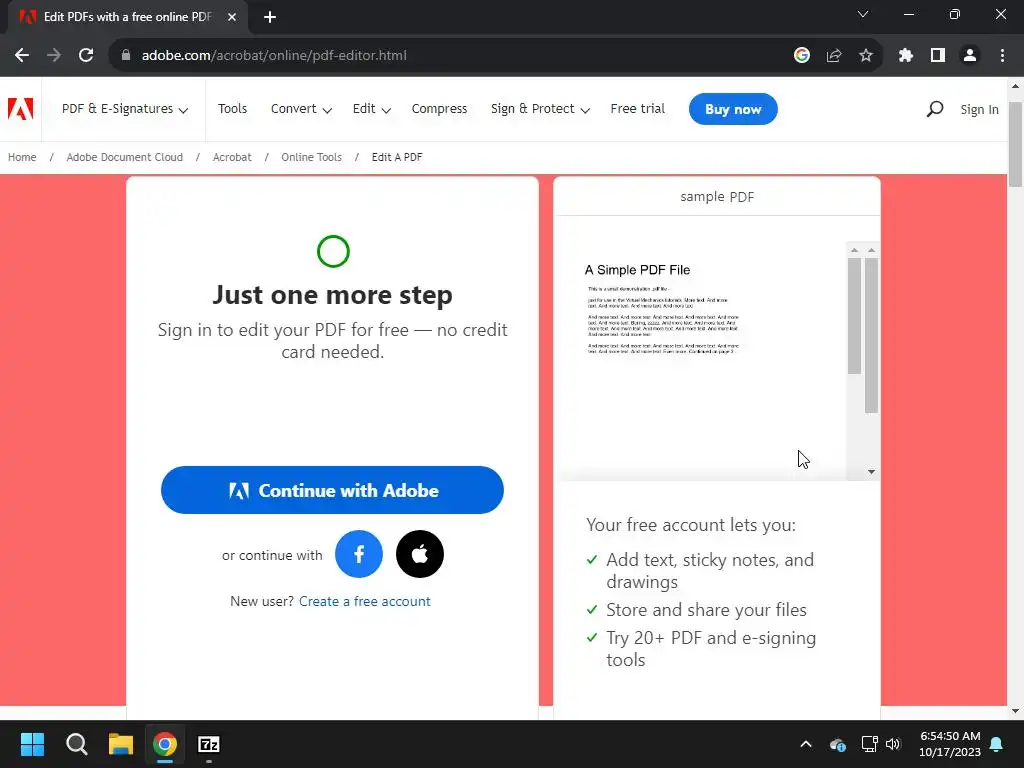The height and width of the screenshot is (768, 1024).
Task: Sign in with Apple icon
Action: (x=420, y=554)
